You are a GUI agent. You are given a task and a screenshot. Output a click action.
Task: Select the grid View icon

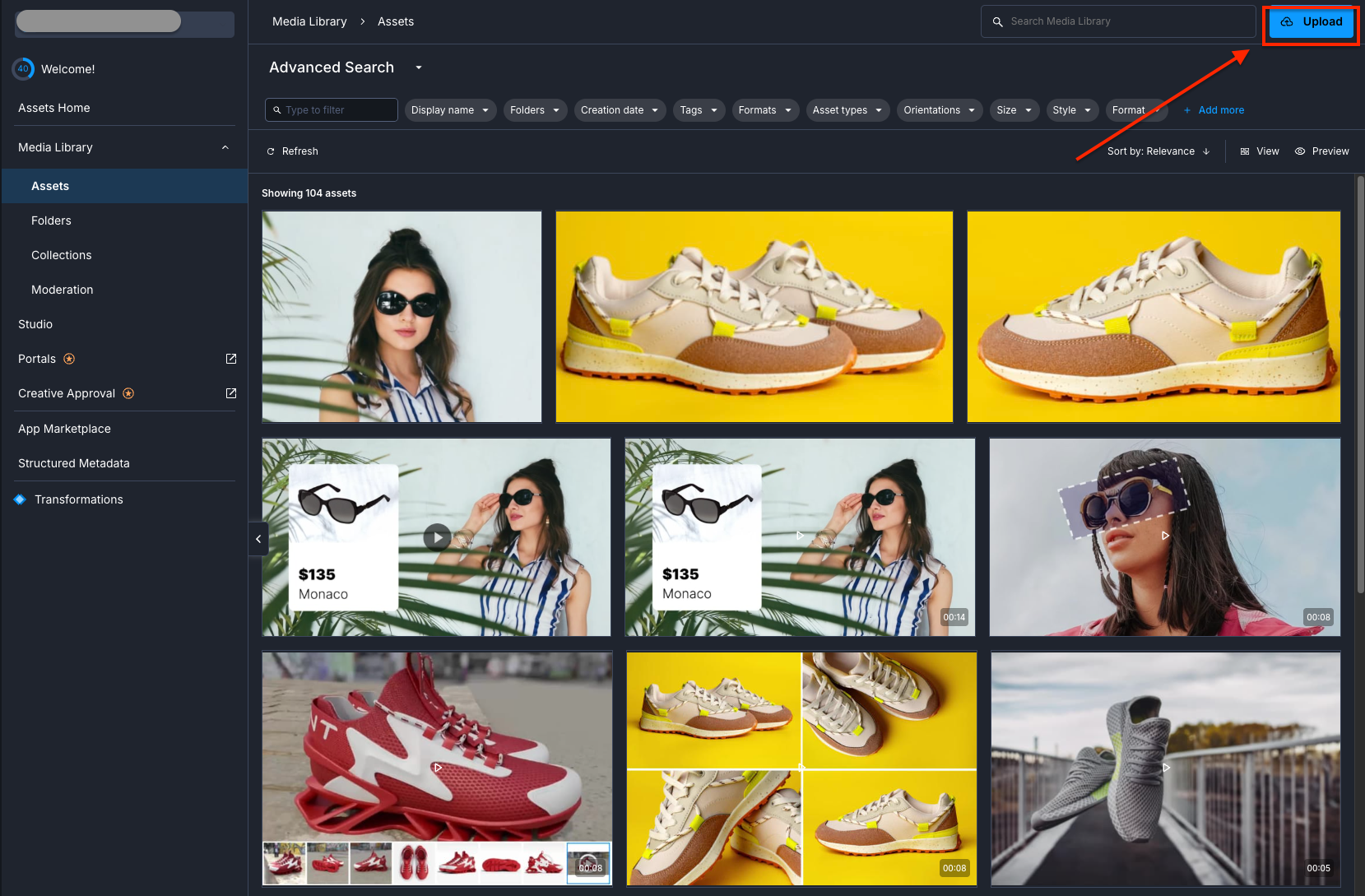(1244, 151)
